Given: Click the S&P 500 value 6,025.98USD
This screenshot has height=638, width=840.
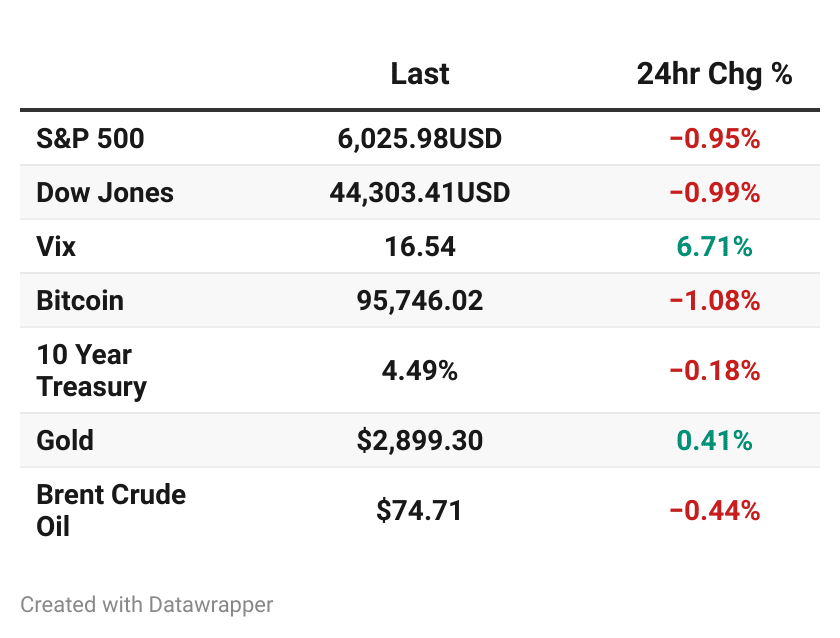Looking at the screenshot, I should coord(419,139).
